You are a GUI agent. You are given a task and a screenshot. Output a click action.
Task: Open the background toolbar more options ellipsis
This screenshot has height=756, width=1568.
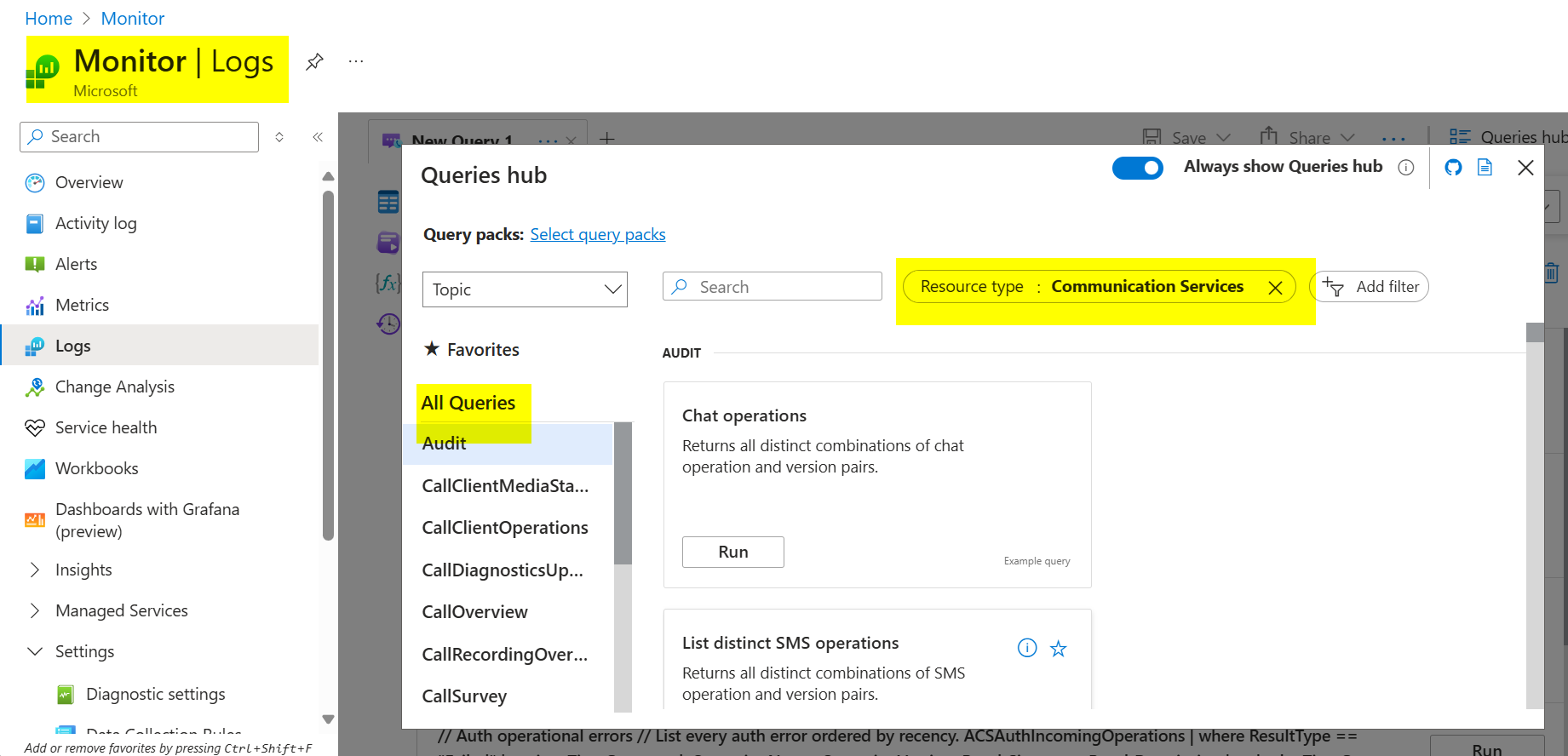click(1393, 139)
